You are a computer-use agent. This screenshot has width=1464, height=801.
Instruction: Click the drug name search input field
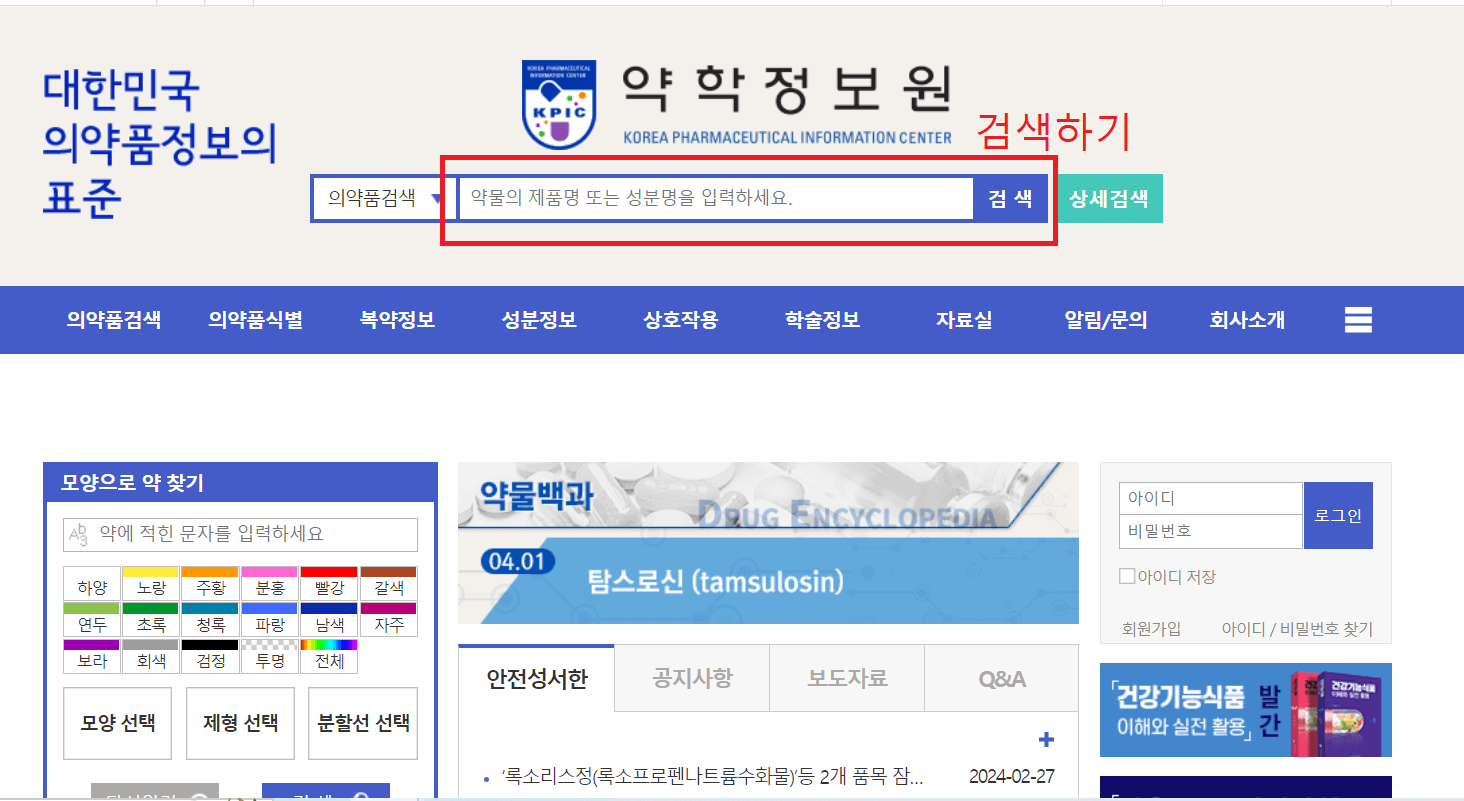click(716, 198)
